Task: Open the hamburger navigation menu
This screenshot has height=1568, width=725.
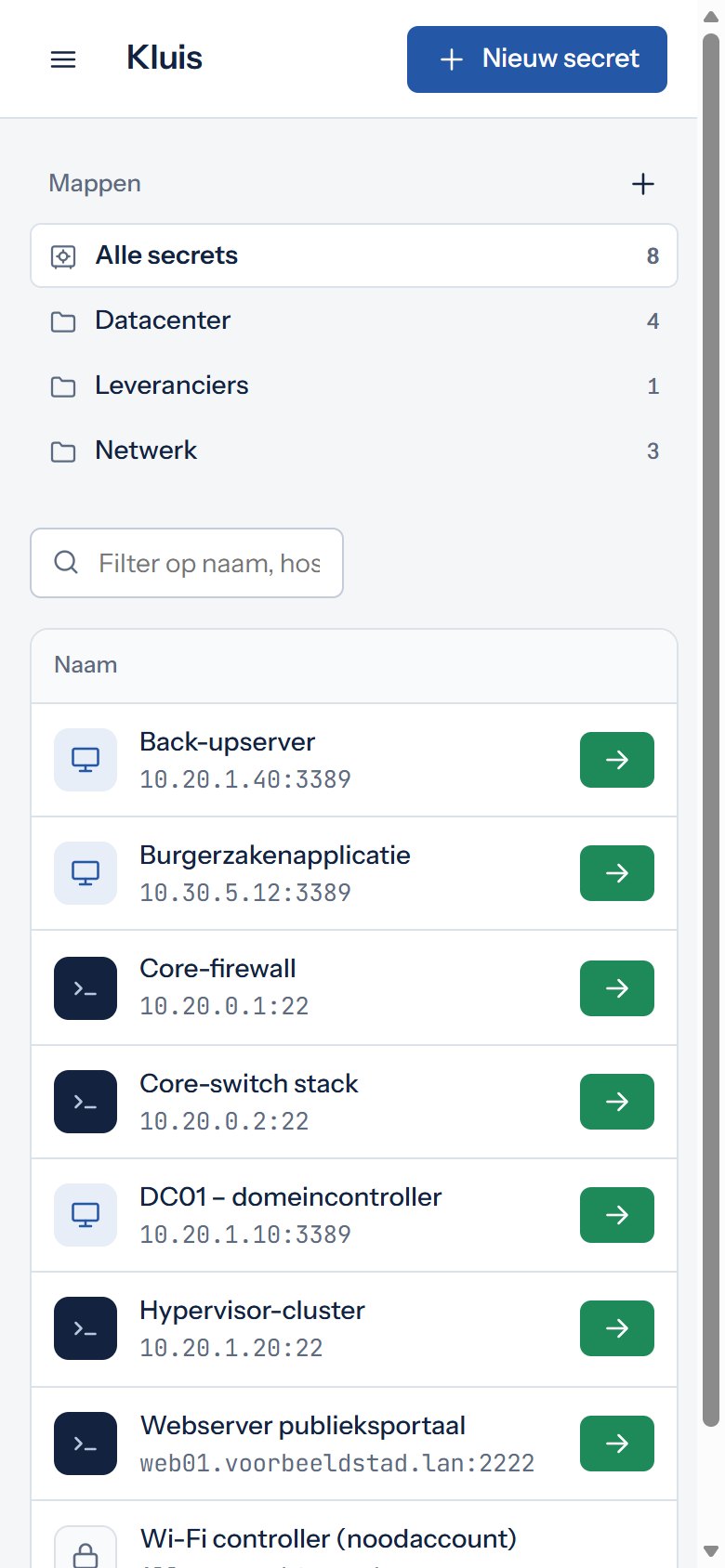Action: (x=63, y=59)
